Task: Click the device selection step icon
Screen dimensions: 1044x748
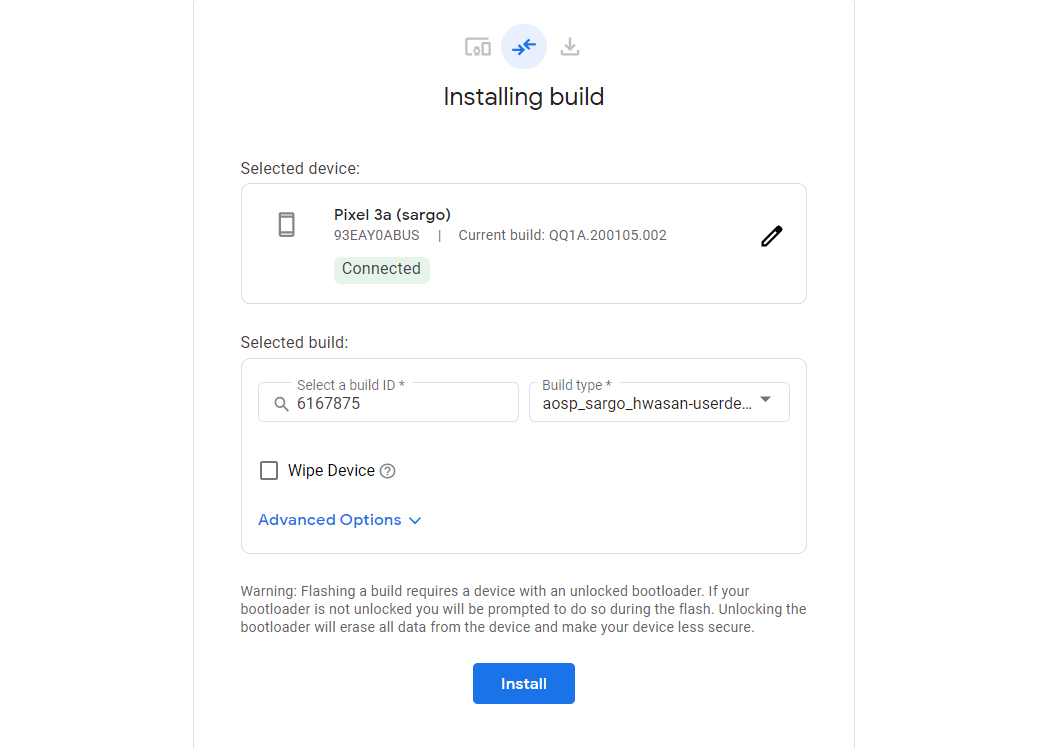Action: tap(478, 47)
